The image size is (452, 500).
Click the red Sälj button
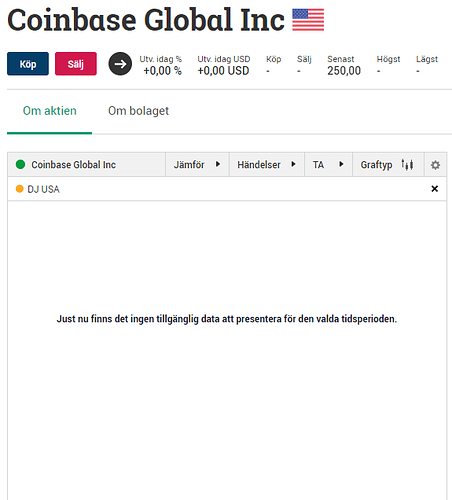[76, 64]
